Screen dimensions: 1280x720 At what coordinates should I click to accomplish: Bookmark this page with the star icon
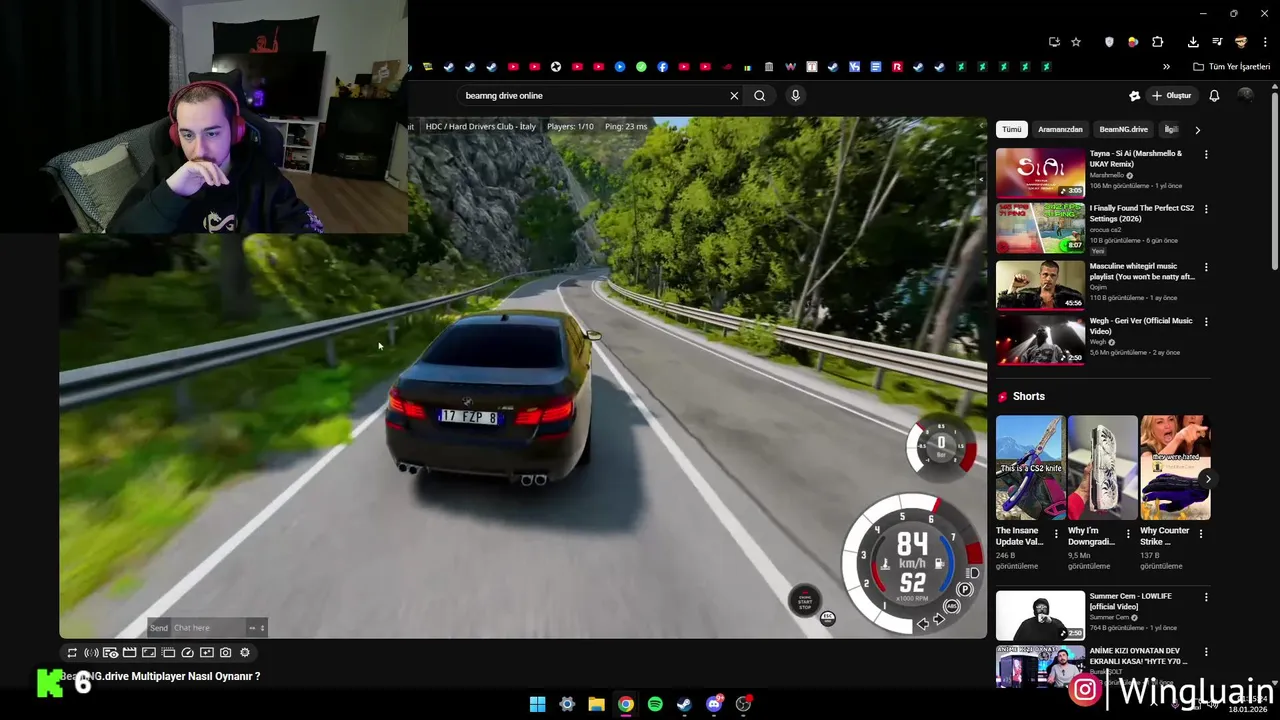point(1076,42)
